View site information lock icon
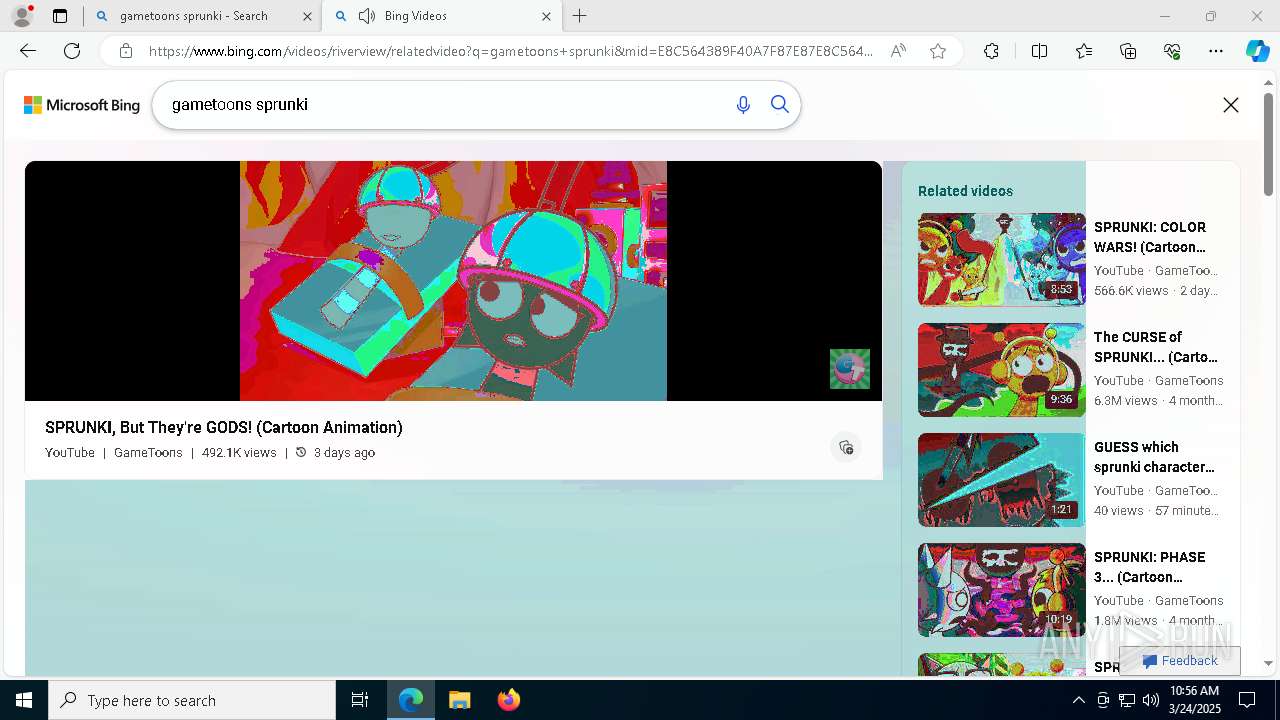Image resolution: width=1280 pixels, height=720 pixels. (x=125, y=51)
